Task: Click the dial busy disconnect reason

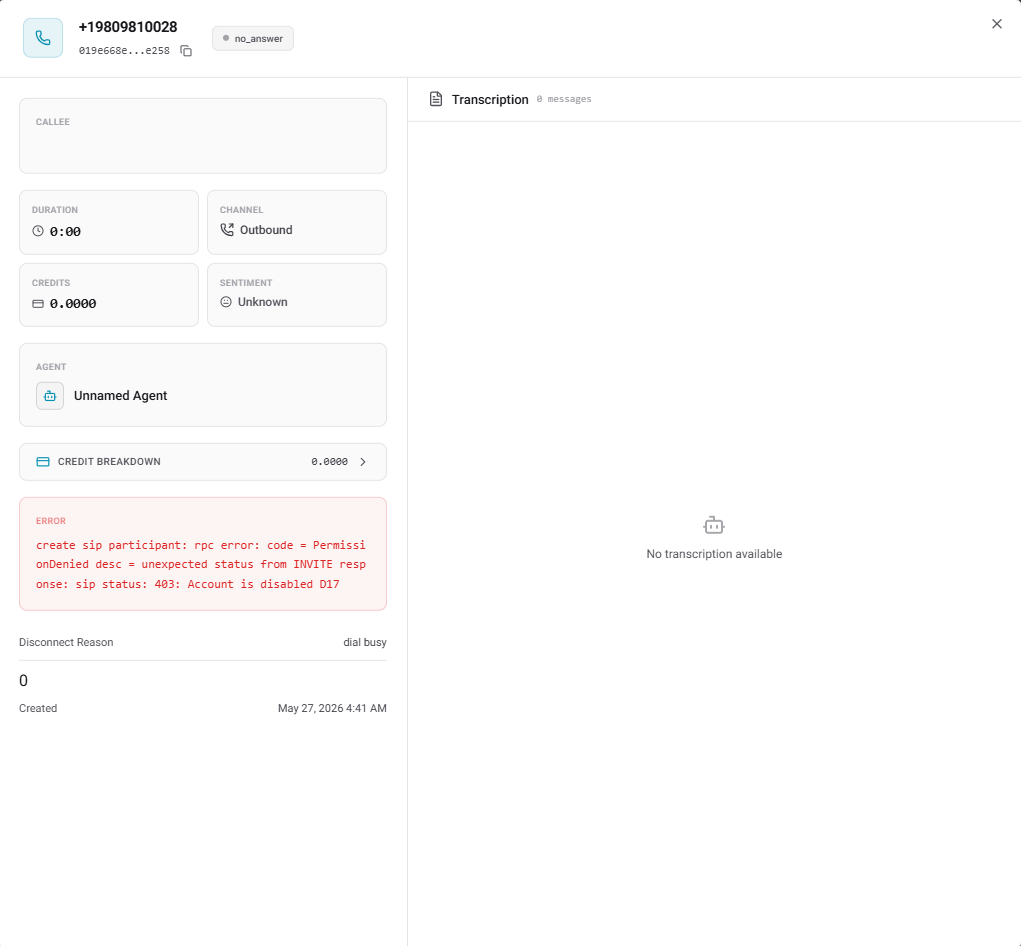Action: 365,643
